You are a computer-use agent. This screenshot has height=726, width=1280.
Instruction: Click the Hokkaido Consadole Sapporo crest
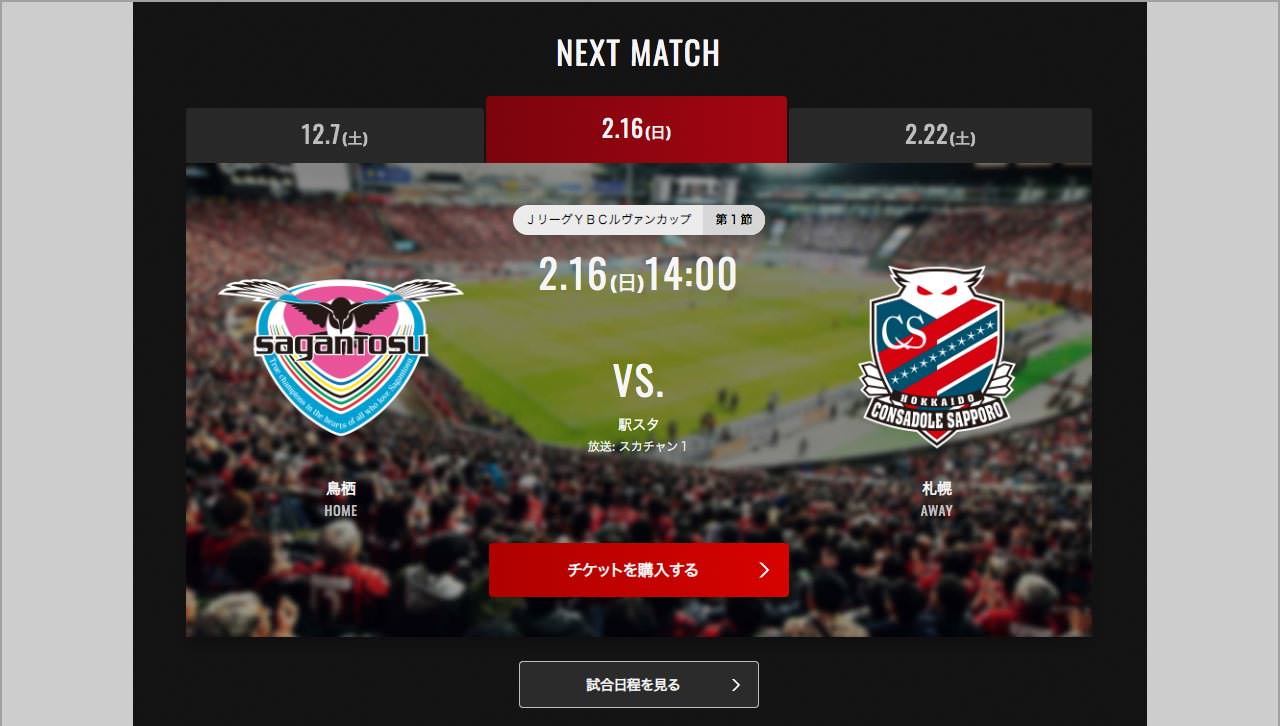coord(937,355)
